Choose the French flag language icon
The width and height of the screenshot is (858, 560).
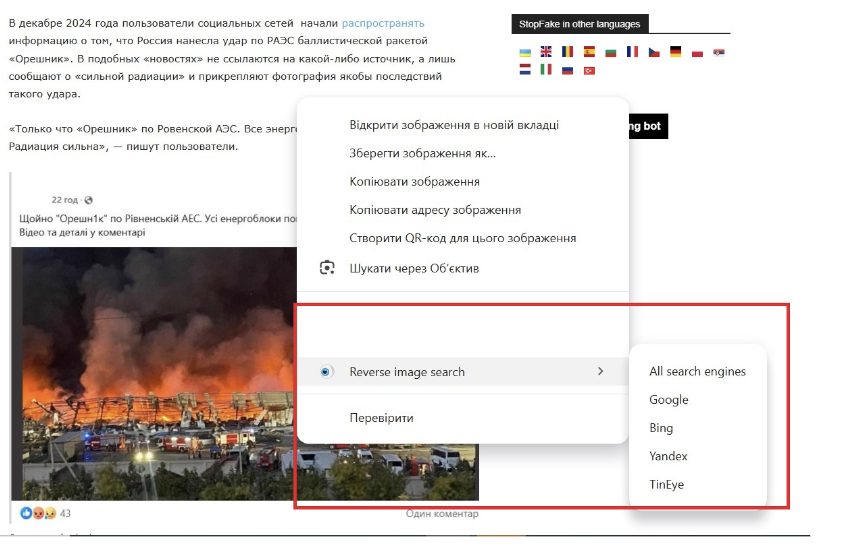pos(632,52)
